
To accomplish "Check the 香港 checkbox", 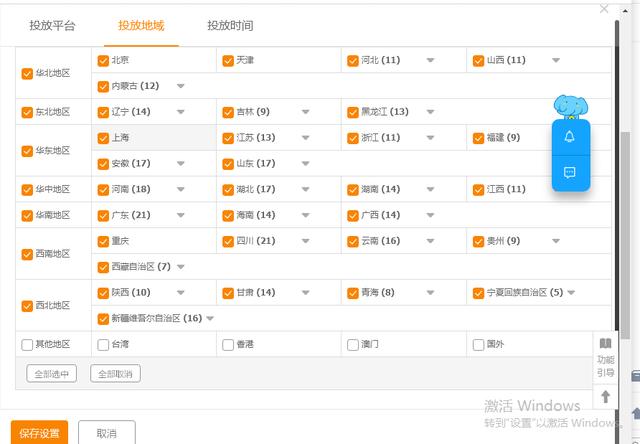I will click(x=228, y=345).
